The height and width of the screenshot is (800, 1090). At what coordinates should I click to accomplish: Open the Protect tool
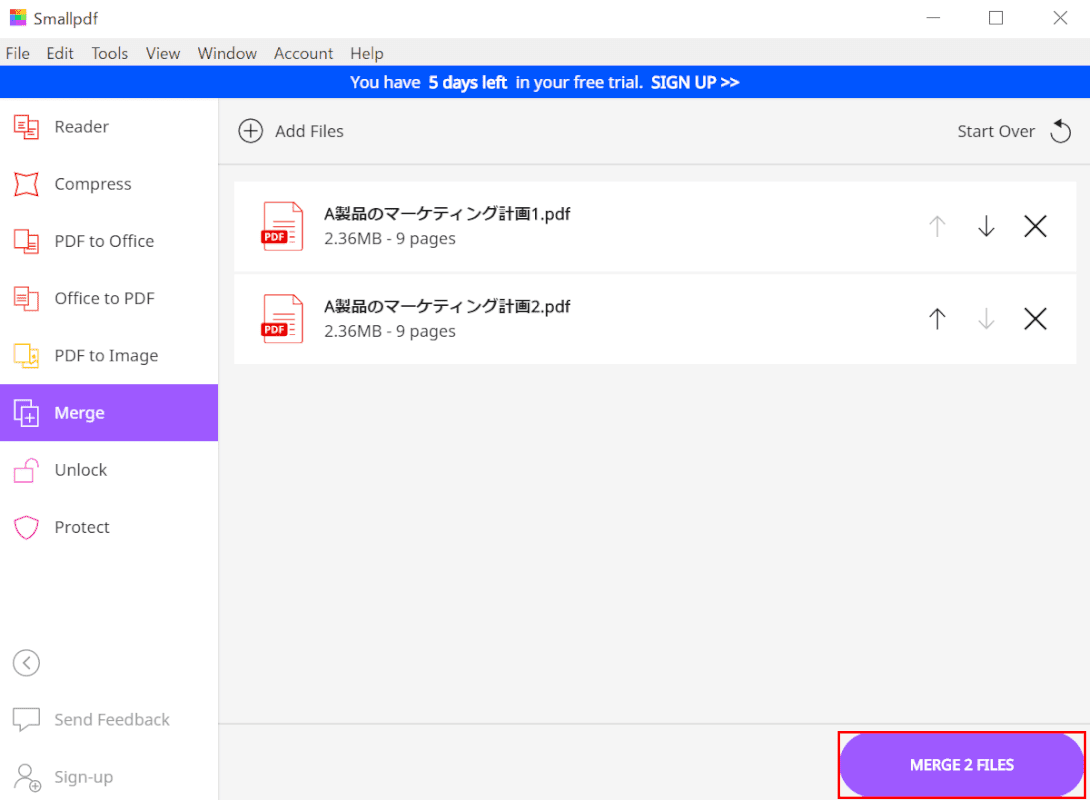coord(108,527)
